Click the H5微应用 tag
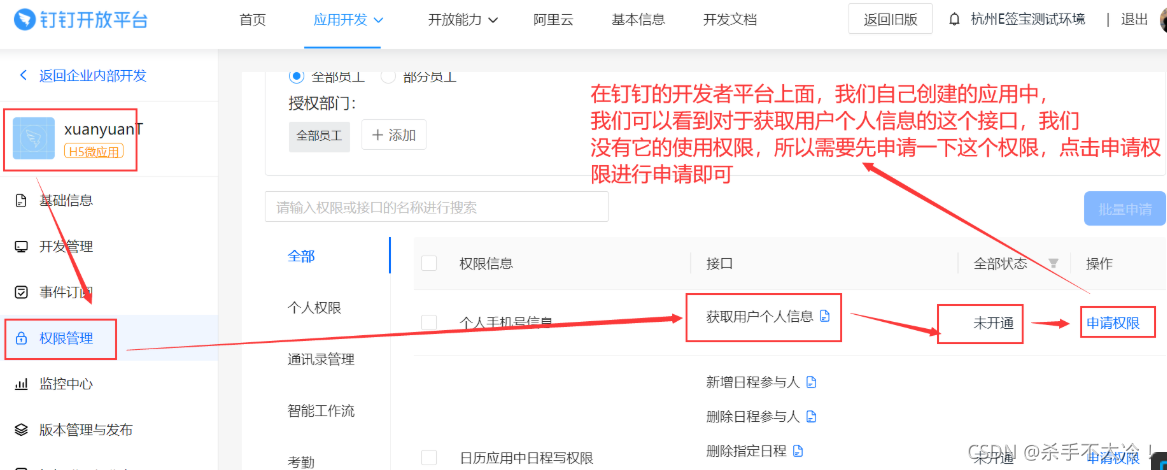 (x=94, y=150)
